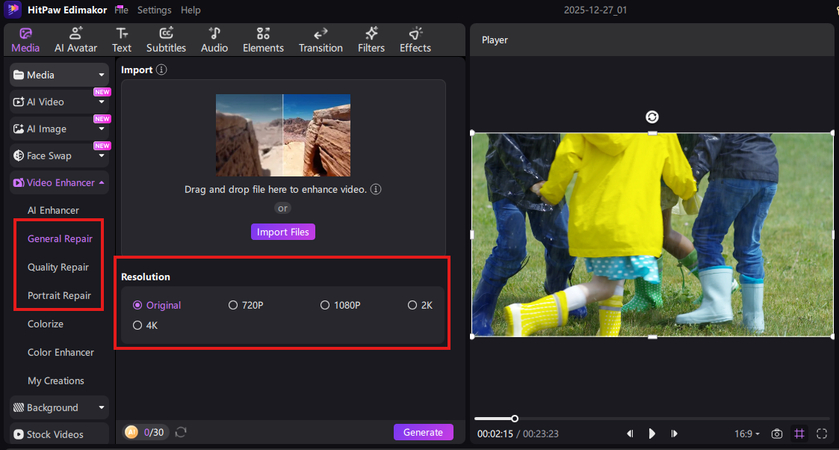839x450 pixels.
Task: Take a snapshot with camera icon
Action: click(776, 433)
